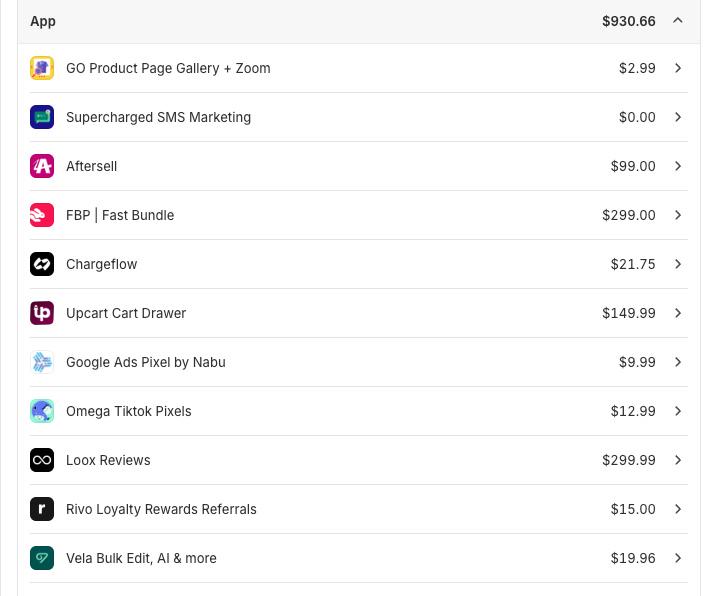The image size is (717, 596).
Task: Click the Rivo Loyalty Rewards icon
Action: 42,509
